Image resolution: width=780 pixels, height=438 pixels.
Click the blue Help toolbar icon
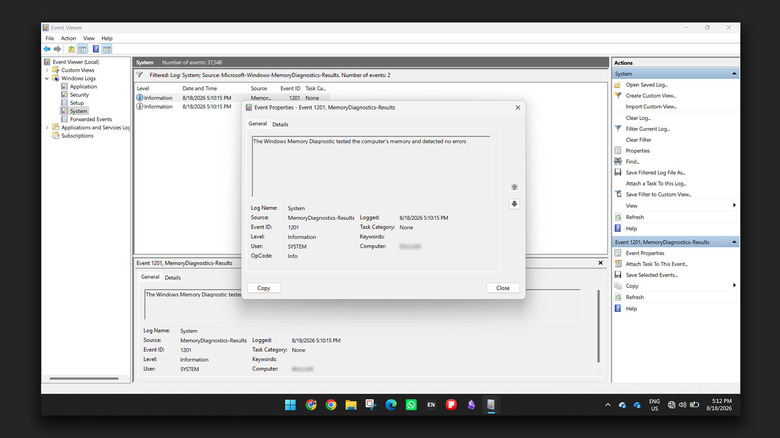pyautogui.click(x=96, y=49)
